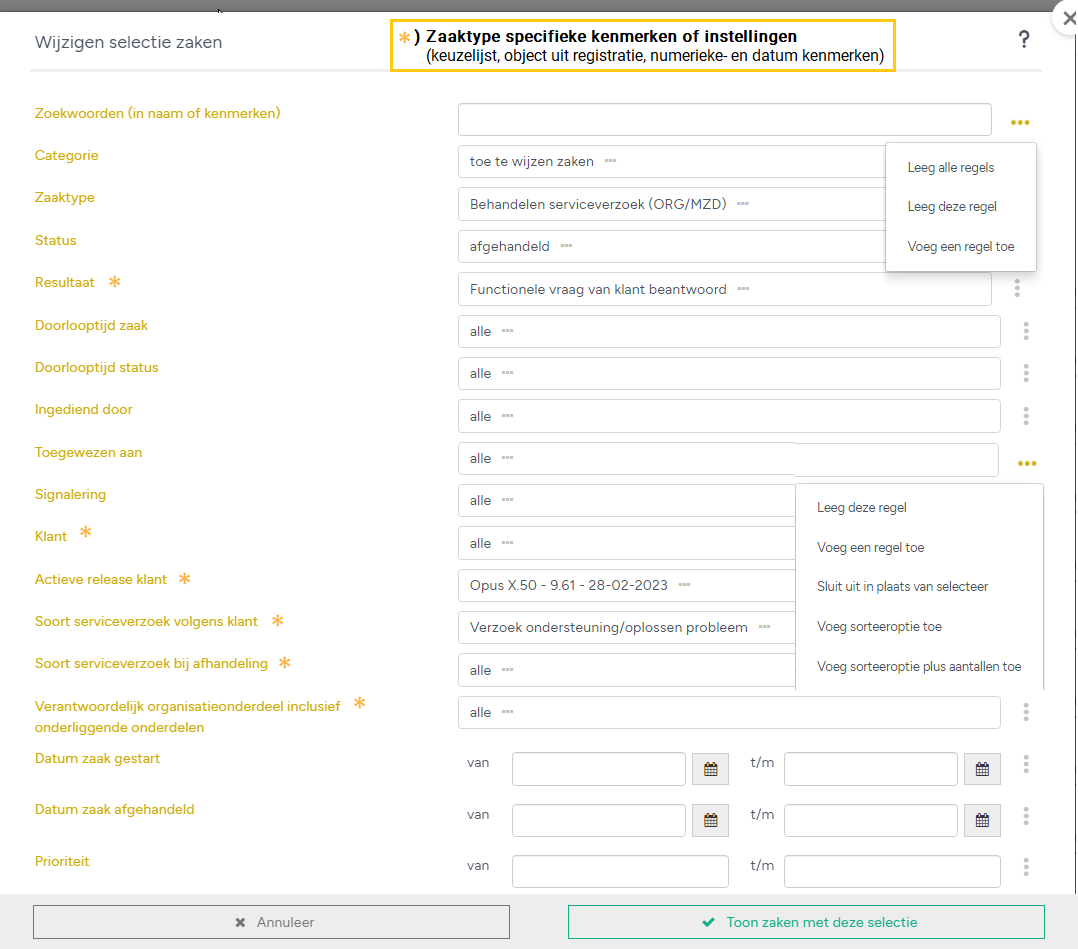Open the Zaaktype selection field
Viewport: 1078px width, 949px height.
coord(672,204)
